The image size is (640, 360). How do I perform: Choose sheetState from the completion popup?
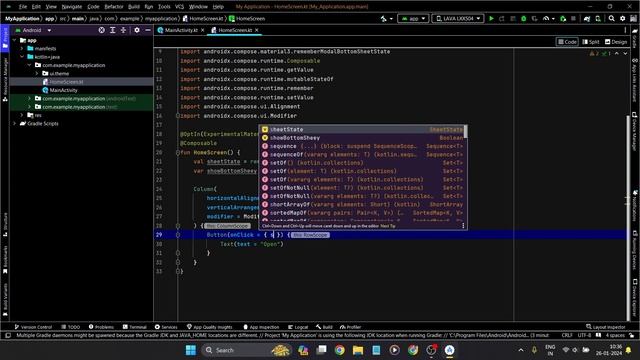[x=363, y=129]
